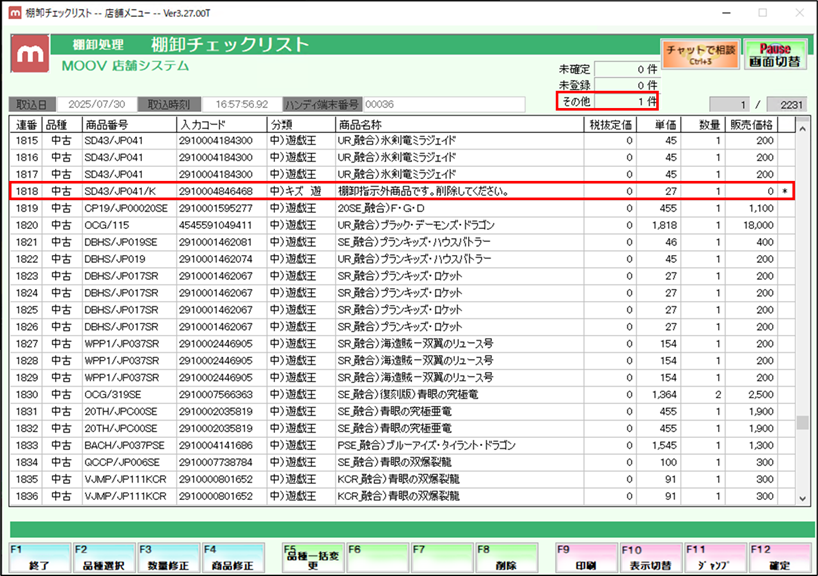Select row 1830 復刻版 青眼の究極竜
The width and height of the screenshot is (818, 576).
(402, 394)
